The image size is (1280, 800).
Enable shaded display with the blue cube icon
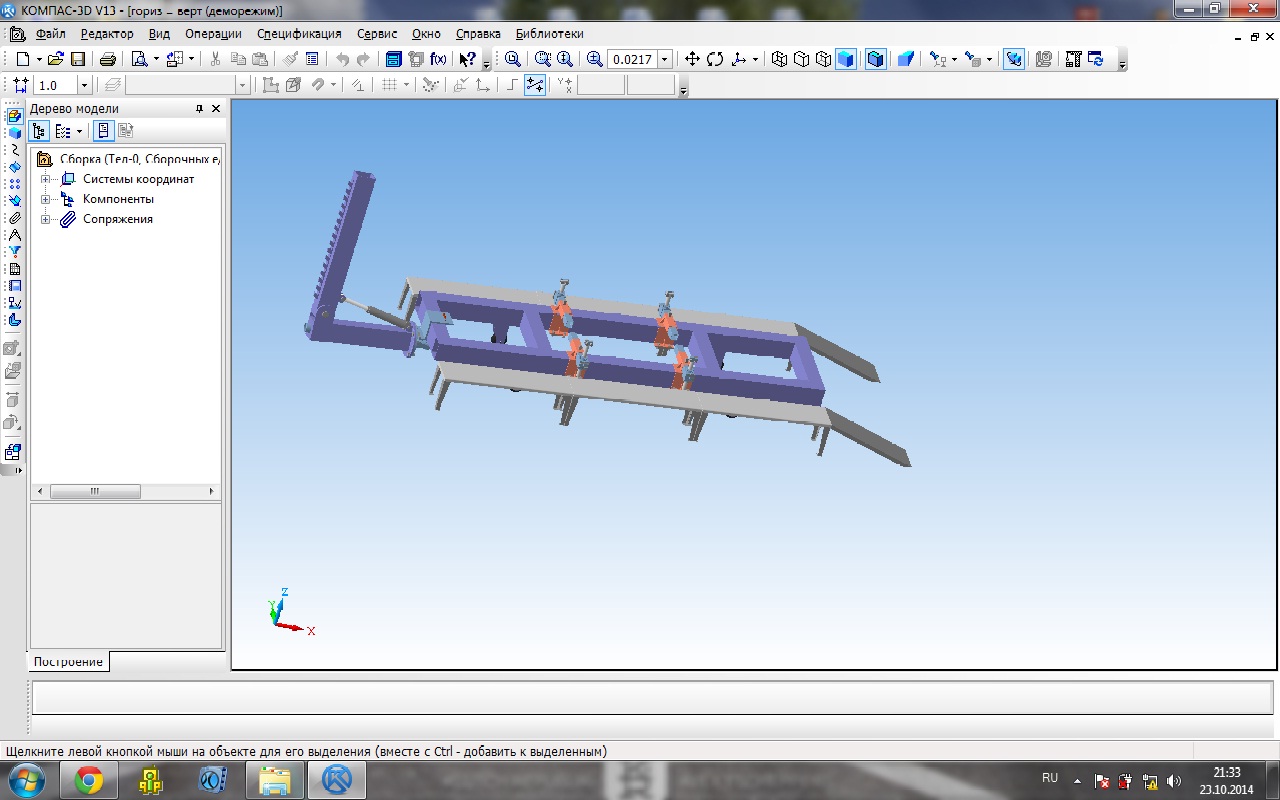846,59
